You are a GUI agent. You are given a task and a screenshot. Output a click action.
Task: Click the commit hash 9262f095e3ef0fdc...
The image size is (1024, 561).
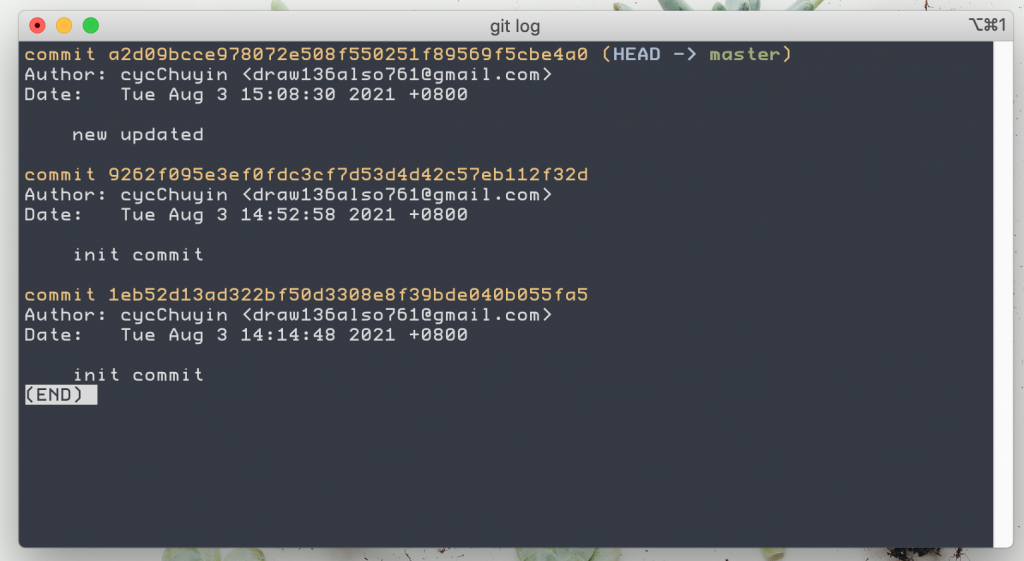pyautogui.click(x=348, y=174)
